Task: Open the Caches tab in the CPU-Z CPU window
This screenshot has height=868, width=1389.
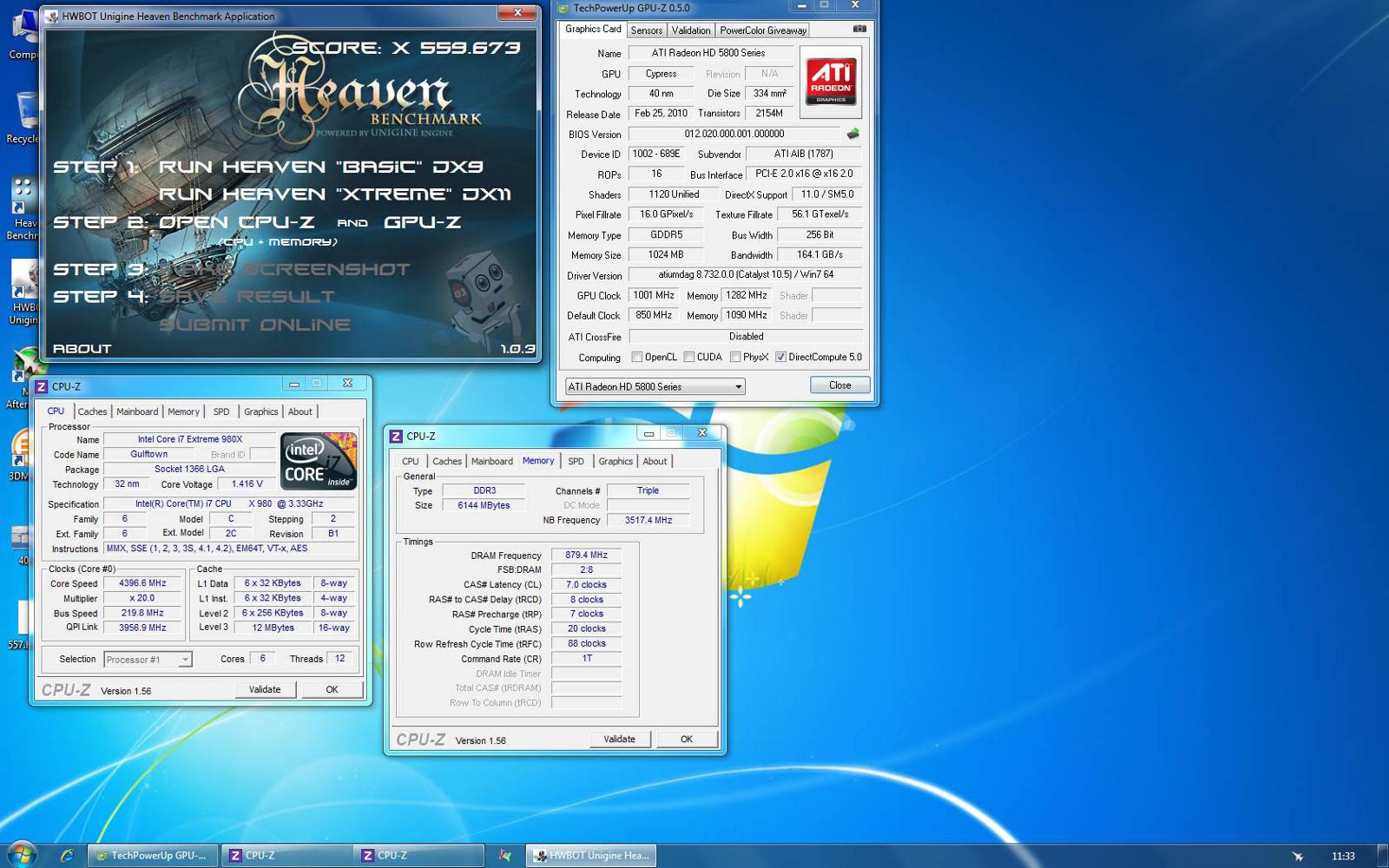Action: click(x=92, y=411)
